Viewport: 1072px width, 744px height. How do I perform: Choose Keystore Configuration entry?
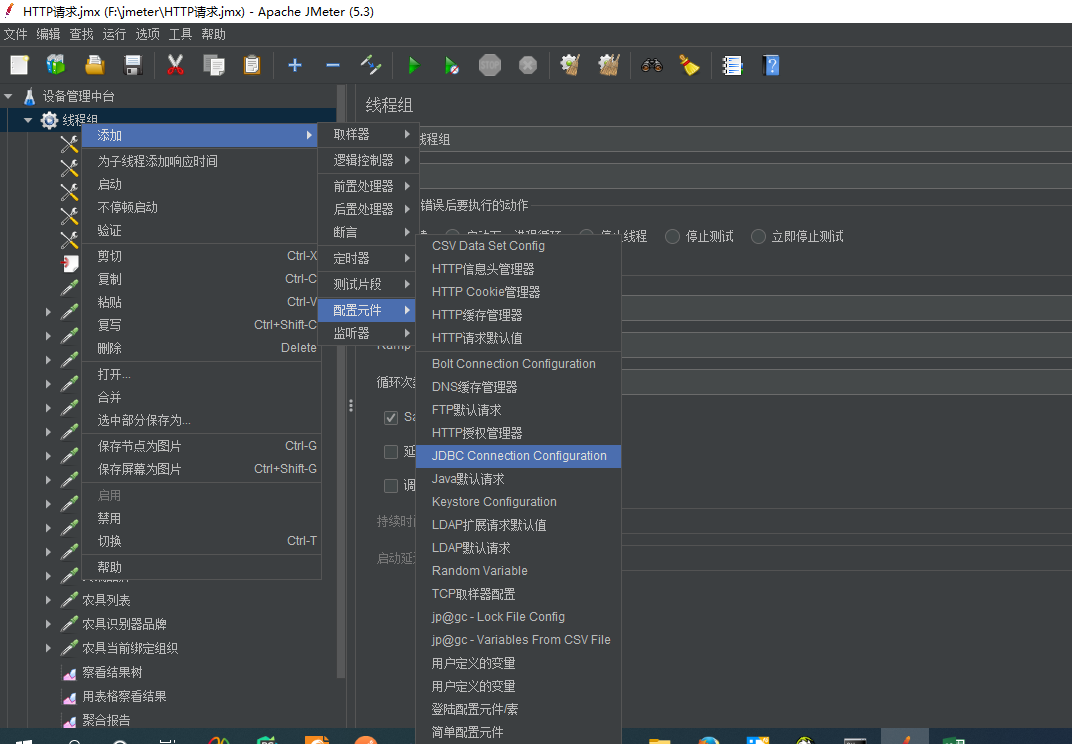coord(519,502)
